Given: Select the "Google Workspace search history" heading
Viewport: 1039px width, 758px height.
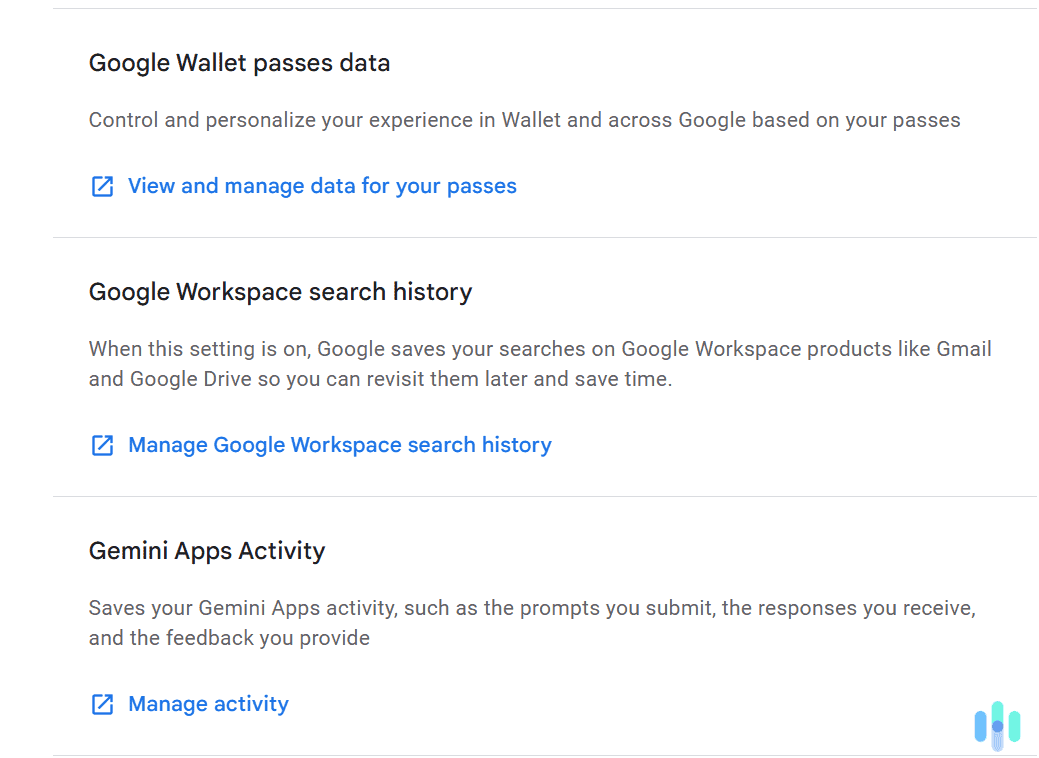Looking at the screenshot, I should 280,292.
